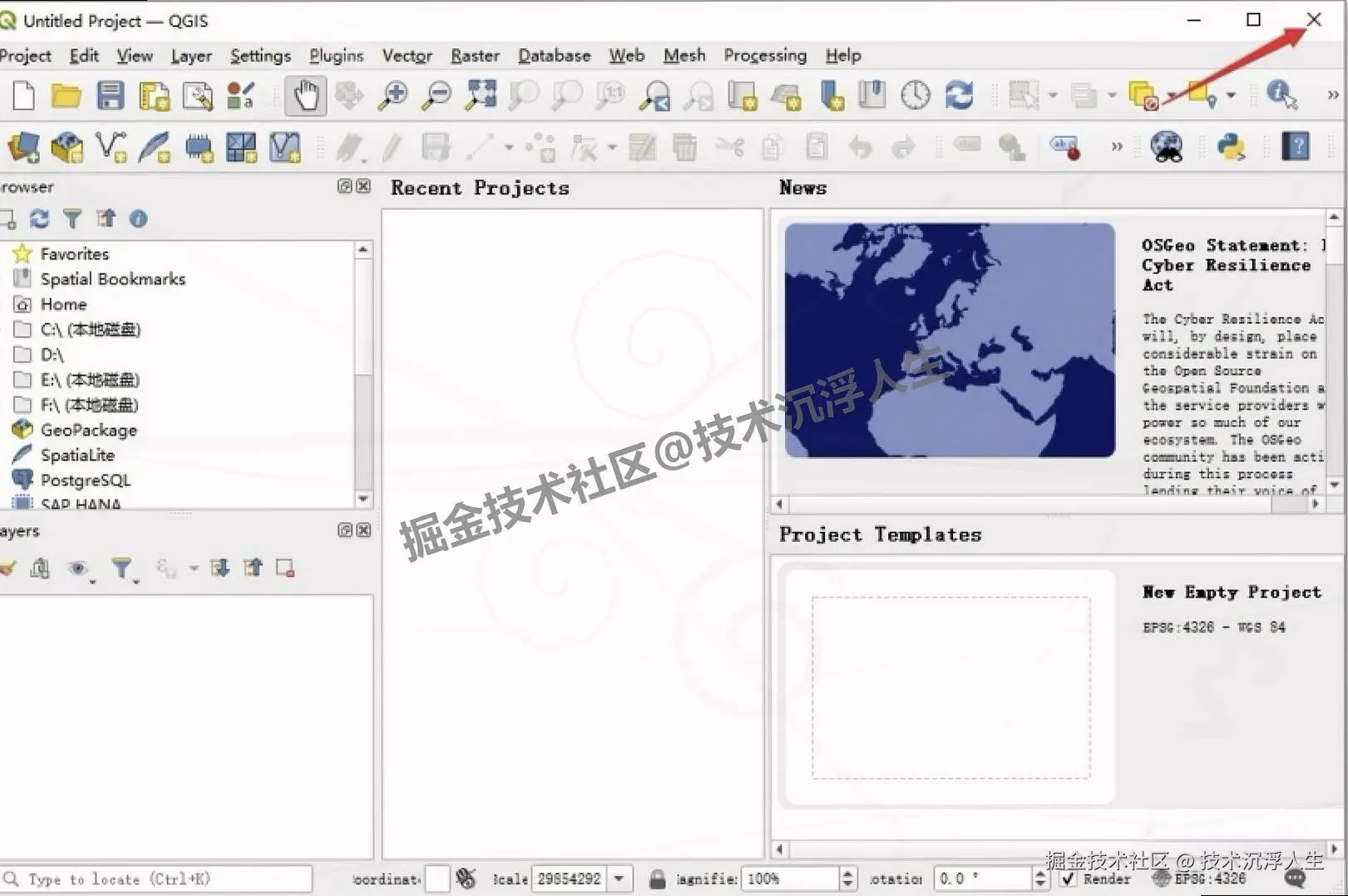Click the Zoom In magnifier
The height and width of the screenshot is (896, 1348).
tap(393, 96)
